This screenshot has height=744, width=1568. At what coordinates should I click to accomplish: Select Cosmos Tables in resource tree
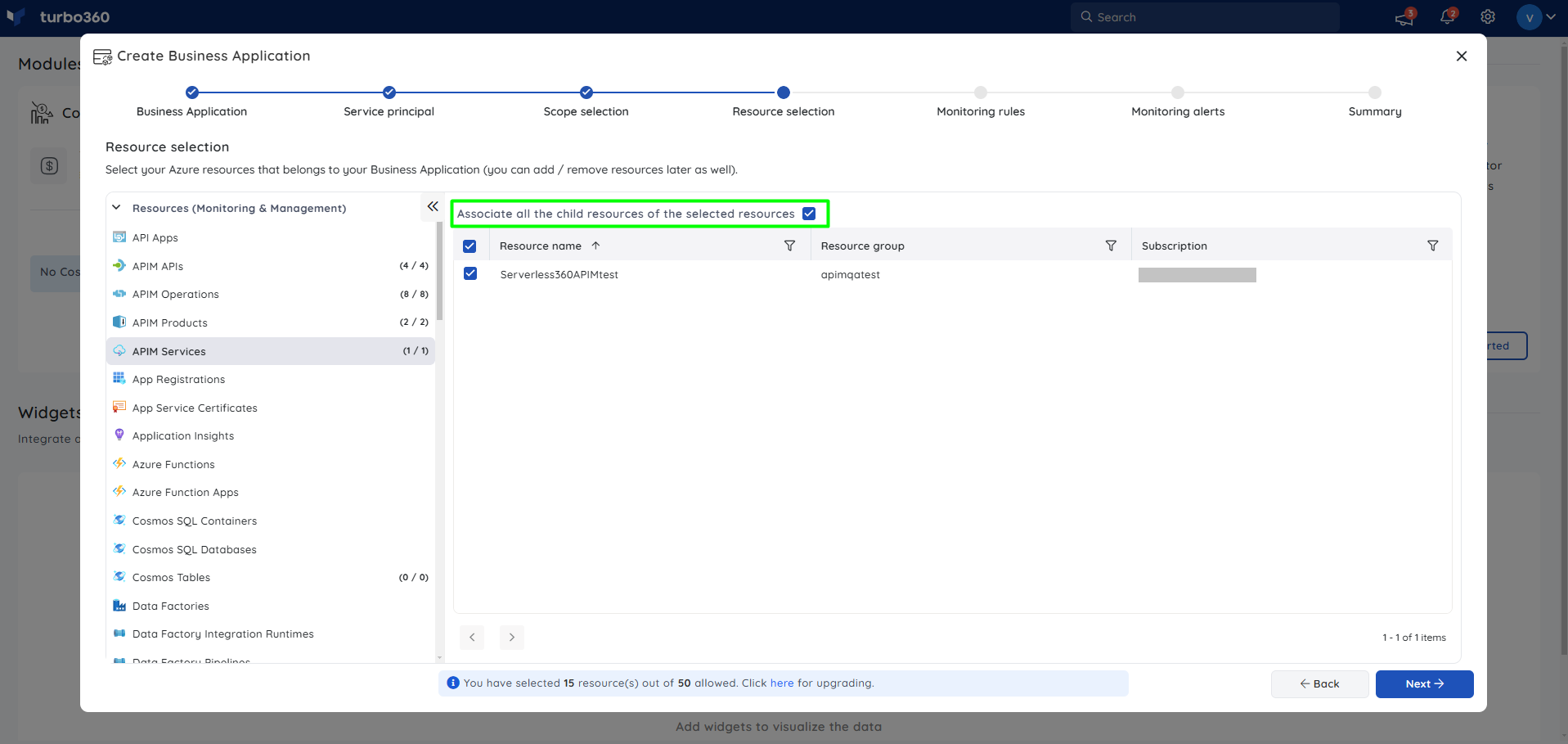(x=271, y=577)
